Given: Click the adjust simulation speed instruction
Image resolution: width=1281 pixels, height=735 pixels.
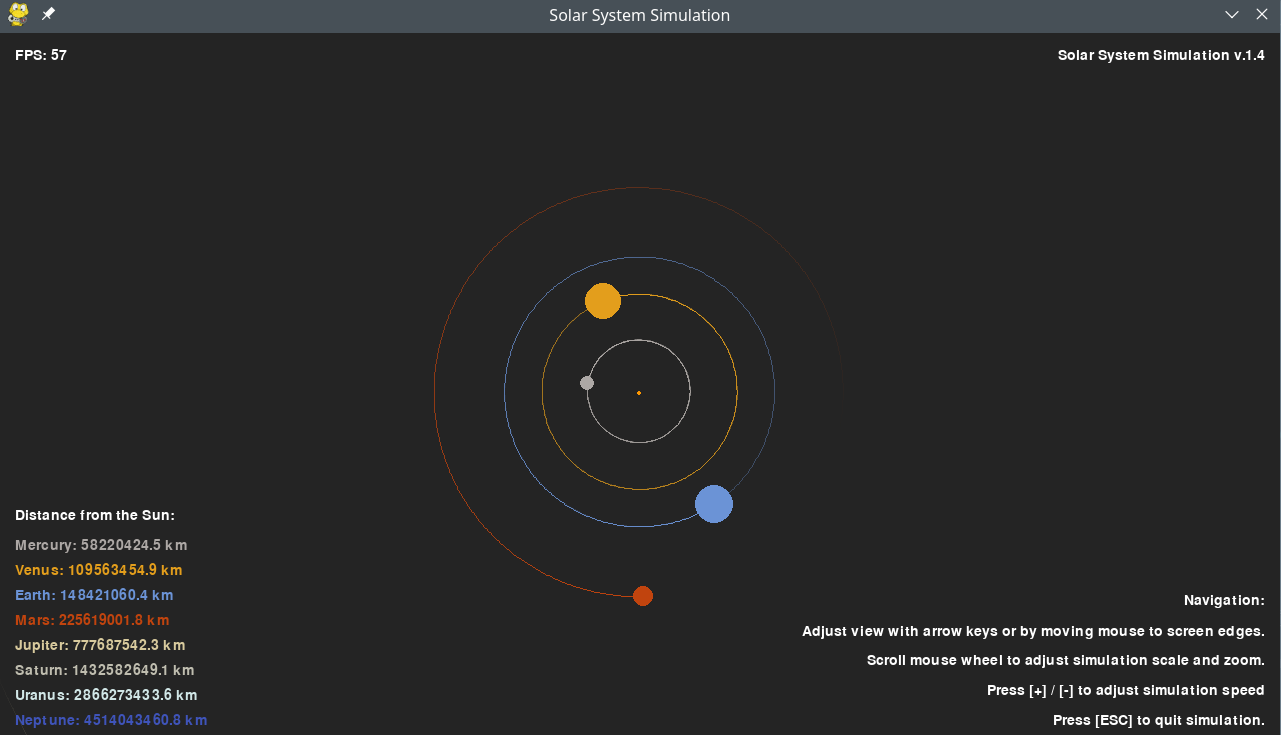Looking at the screenshot, I should [1126, 690].
